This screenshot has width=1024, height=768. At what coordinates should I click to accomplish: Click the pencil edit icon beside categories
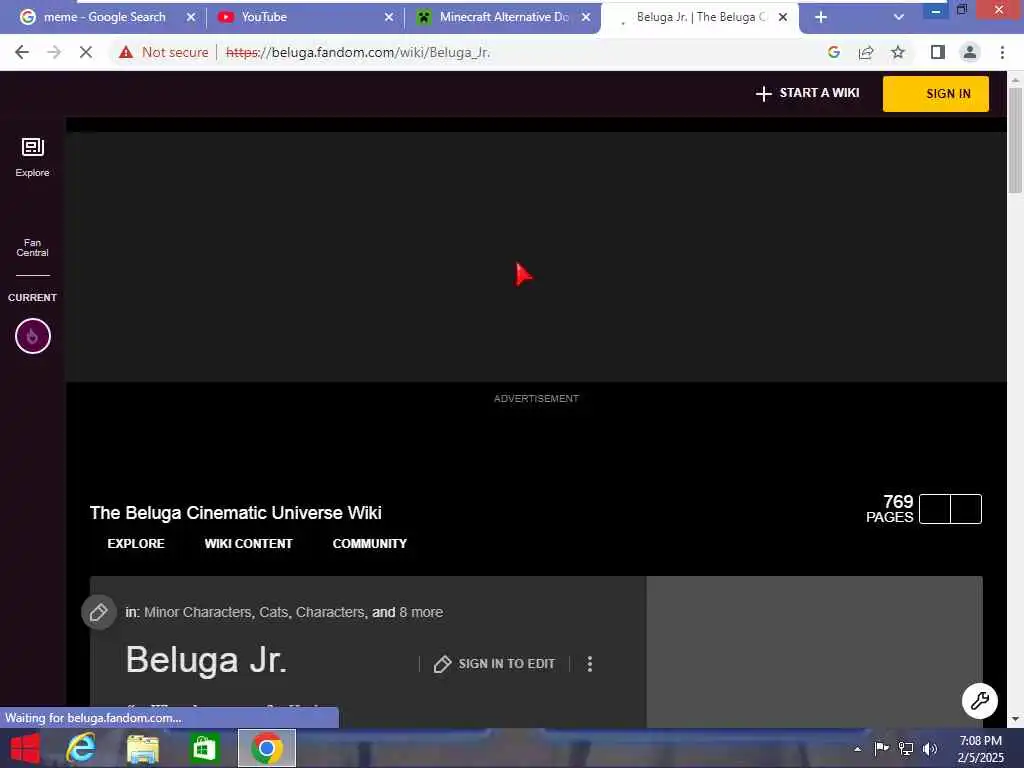[99, 612]
